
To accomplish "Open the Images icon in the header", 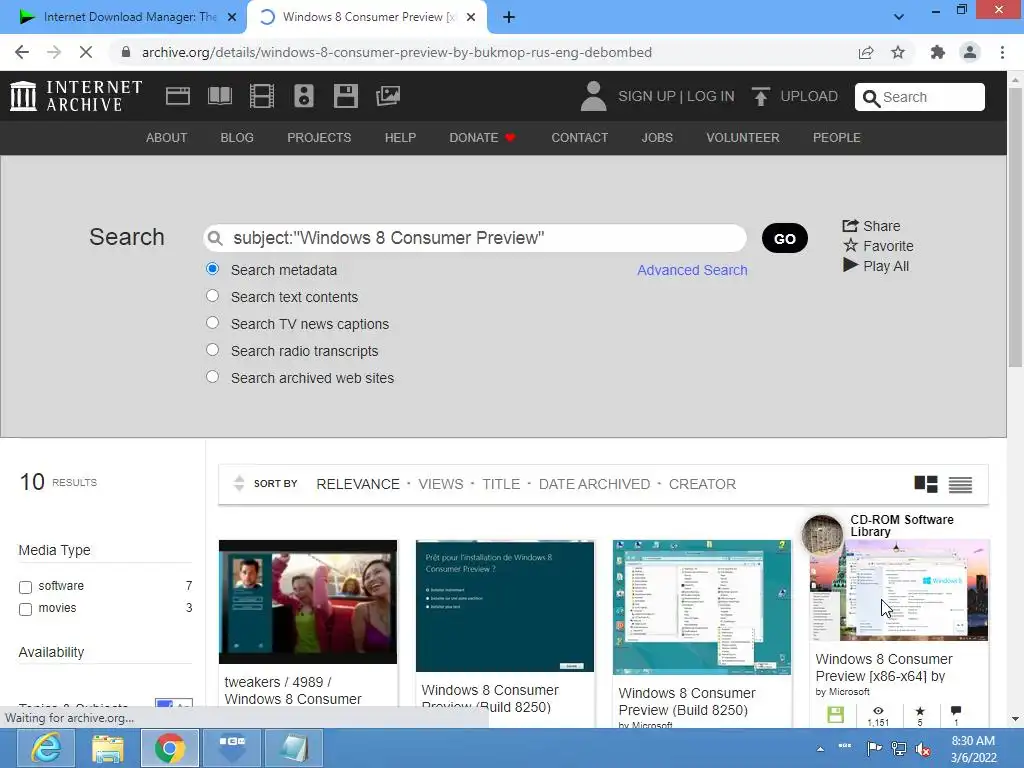I will click(388, 96).
